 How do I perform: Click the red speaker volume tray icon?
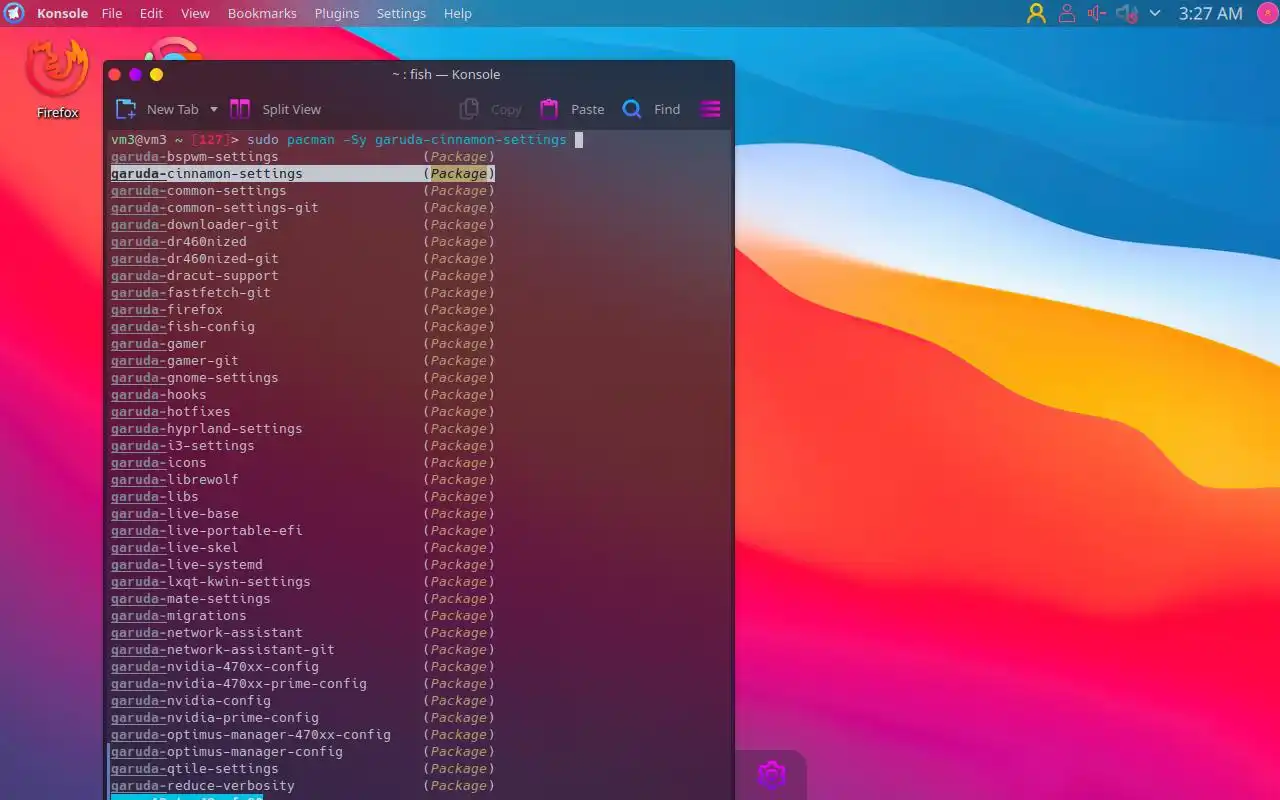[x=1097, y=13]
